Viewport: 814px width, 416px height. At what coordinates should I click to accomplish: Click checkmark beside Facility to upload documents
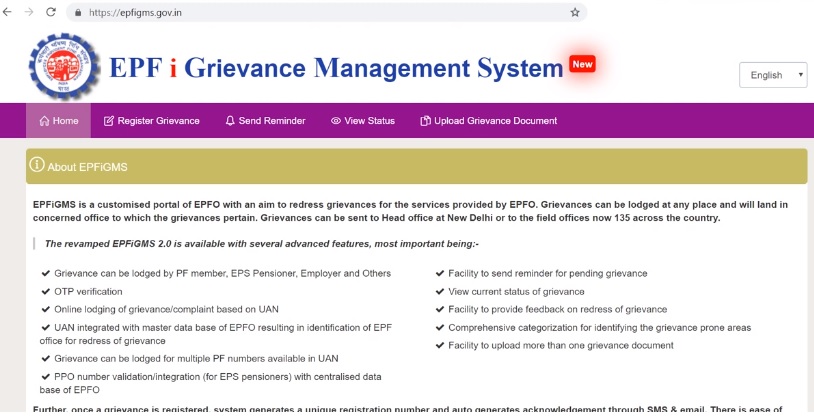coord(440,345)
